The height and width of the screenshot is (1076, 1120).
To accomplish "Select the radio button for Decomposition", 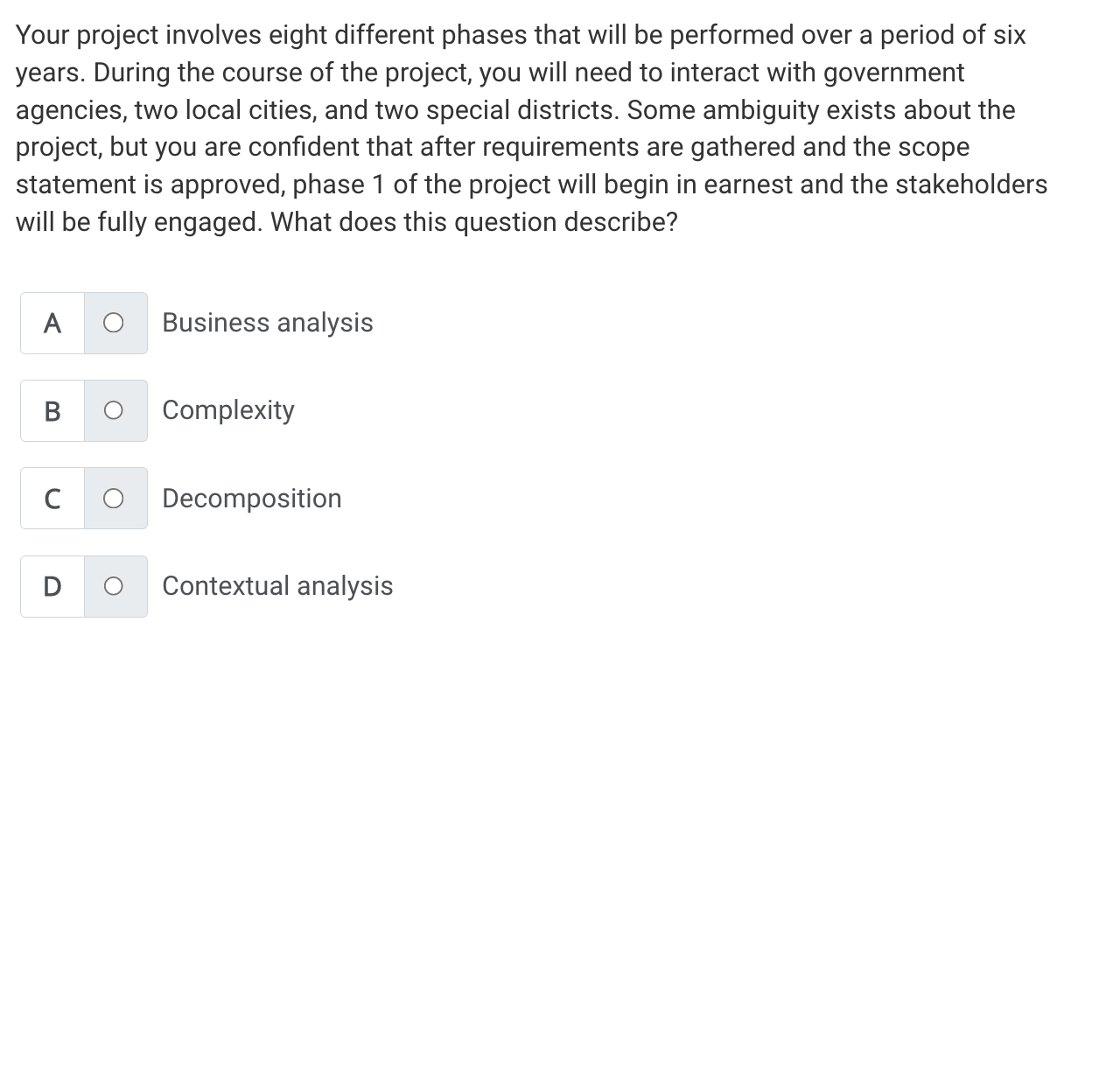I will coord(114,498).
